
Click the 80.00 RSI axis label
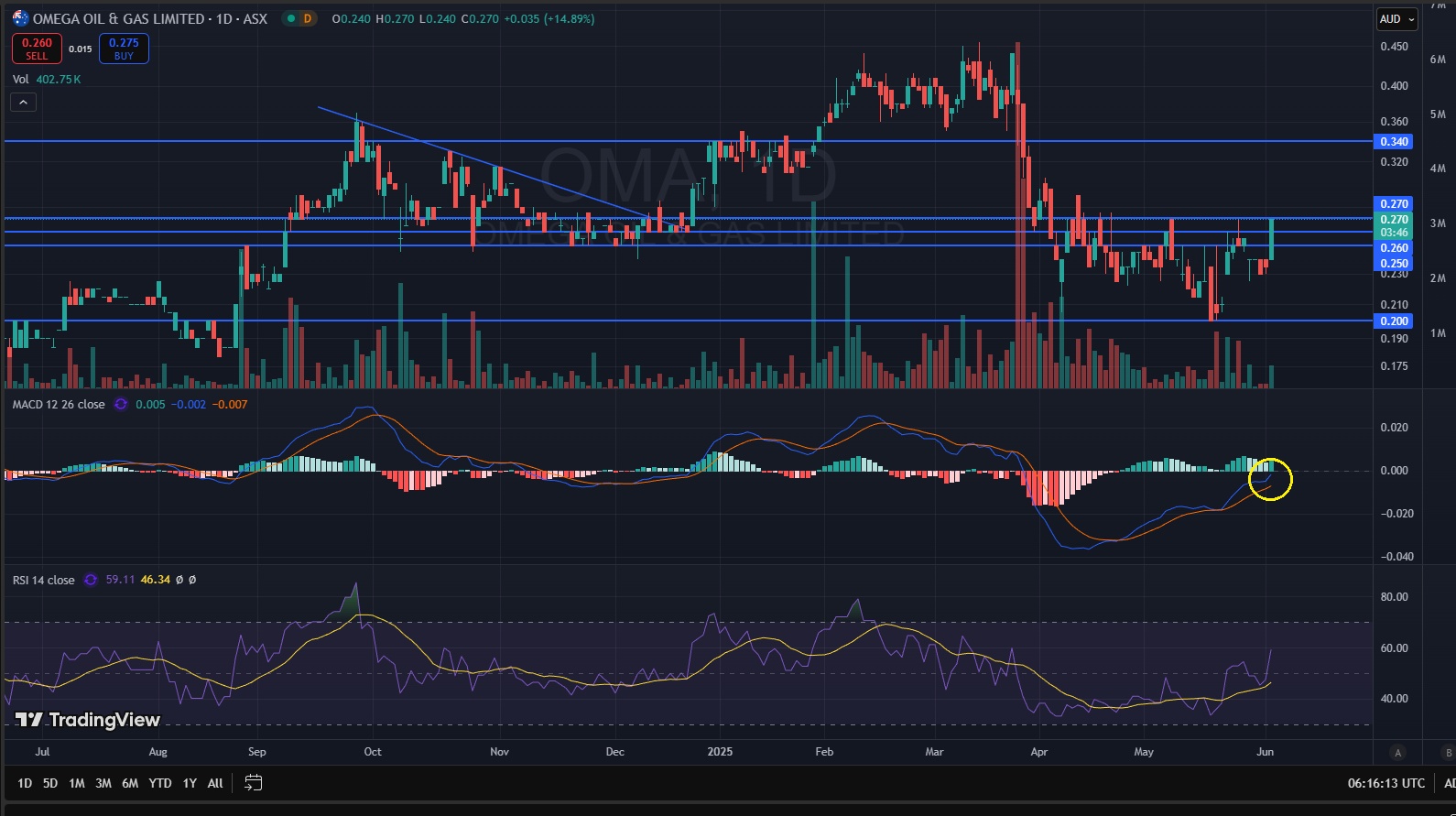(x=1394, y=597)
